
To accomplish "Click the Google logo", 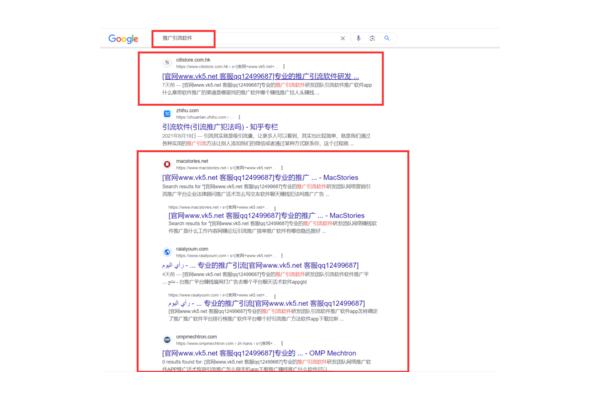I will (x=123, y=39).
